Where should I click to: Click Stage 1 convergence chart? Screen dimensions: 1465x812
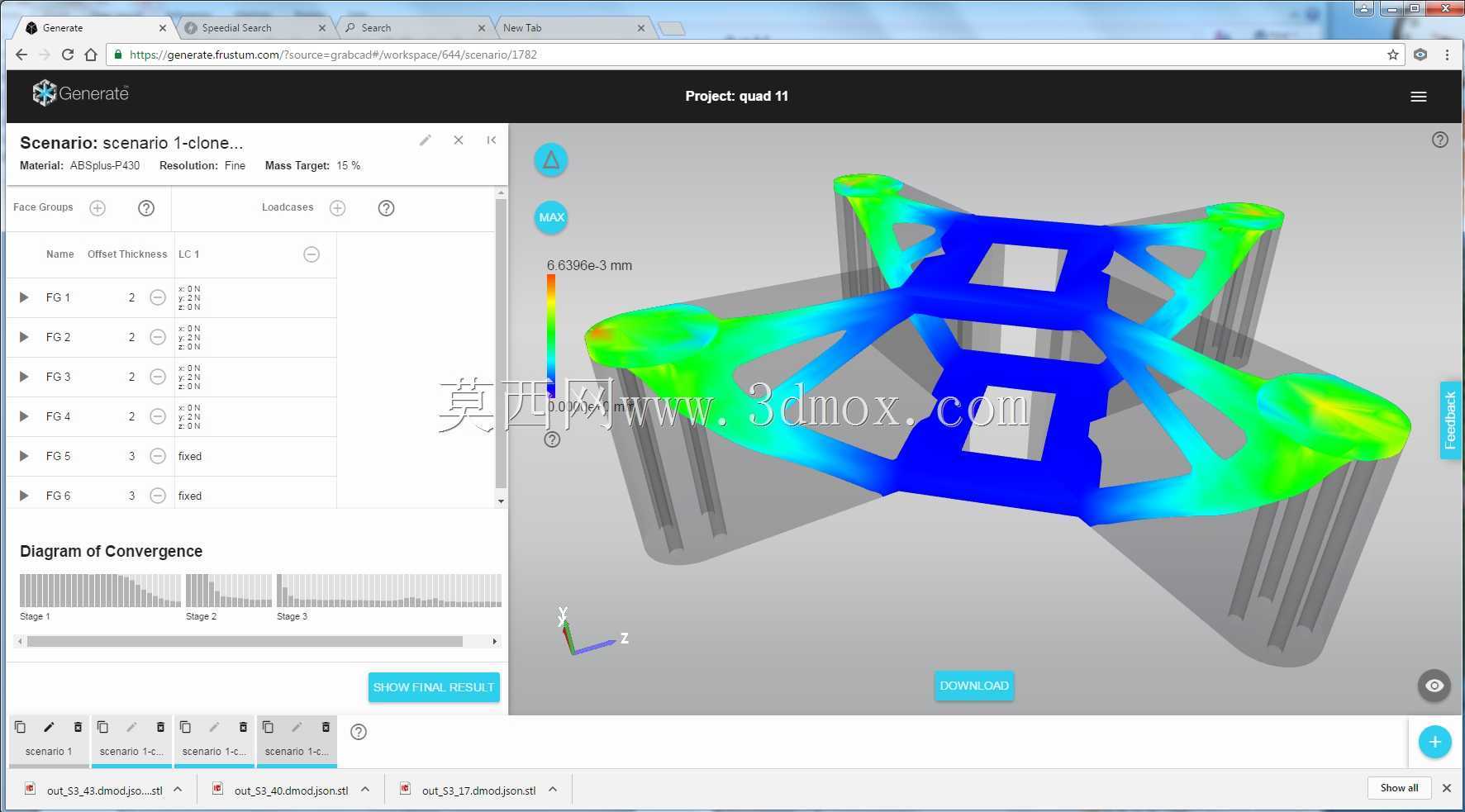(x=100, y=591)
